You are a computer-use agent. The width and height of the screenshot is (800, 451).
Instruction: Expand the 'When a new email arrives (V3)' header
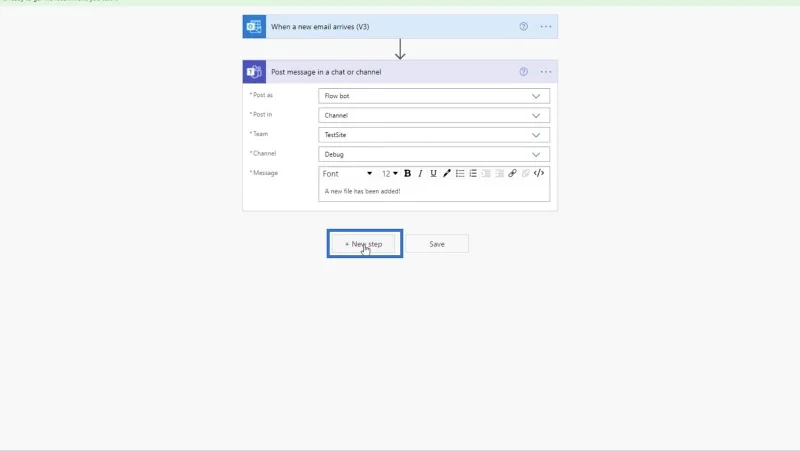pyautogui.click(x=400, y=27)
